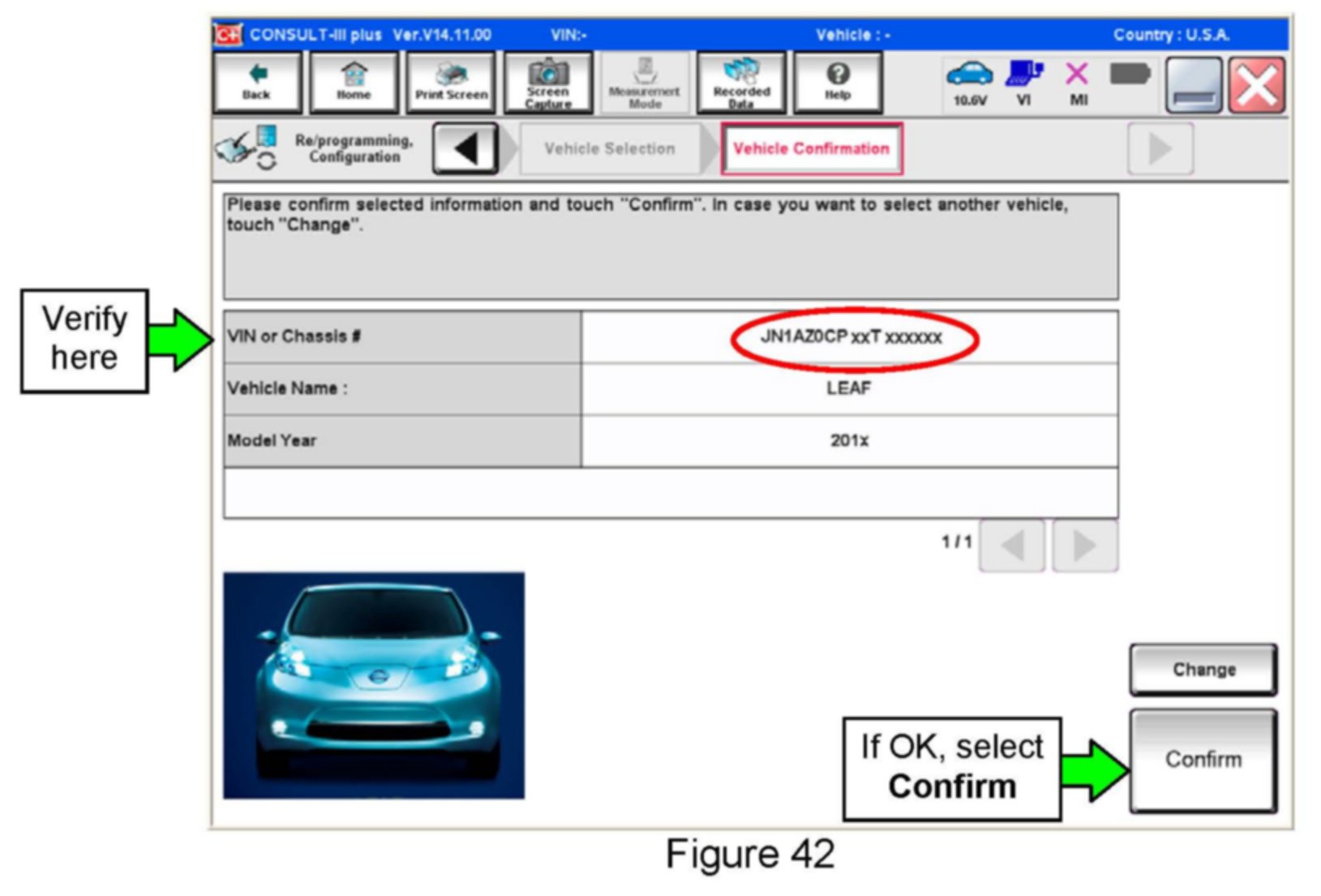Screen dimensions: 1321x896
Task: Click the grayed next step arrow
Action: 1160,148
